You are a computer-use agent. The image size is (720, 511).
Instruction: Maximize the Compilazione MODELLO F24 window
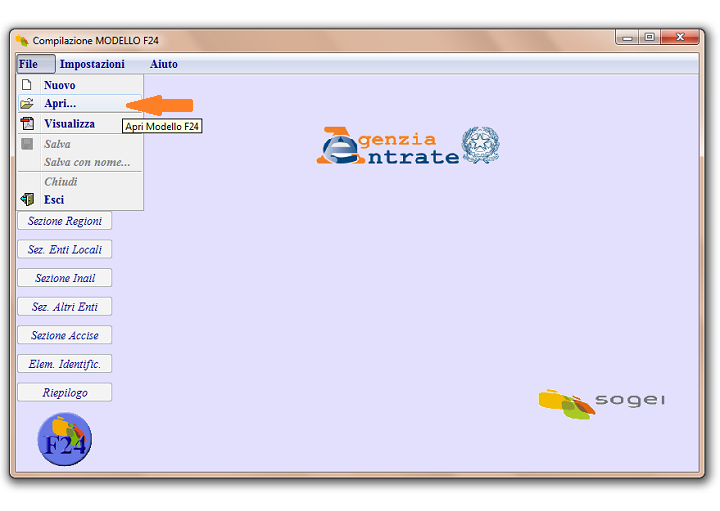coord(649,38)
